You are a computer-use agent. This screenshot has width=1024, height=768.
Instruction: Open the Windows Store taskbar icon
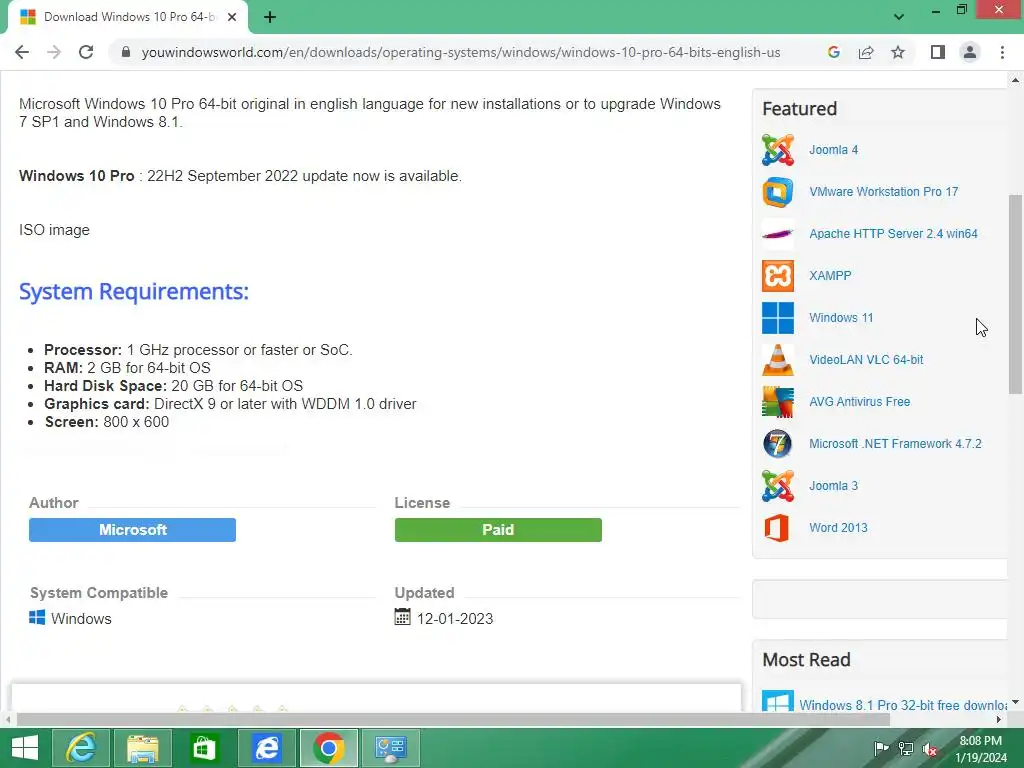click(204, 748)
